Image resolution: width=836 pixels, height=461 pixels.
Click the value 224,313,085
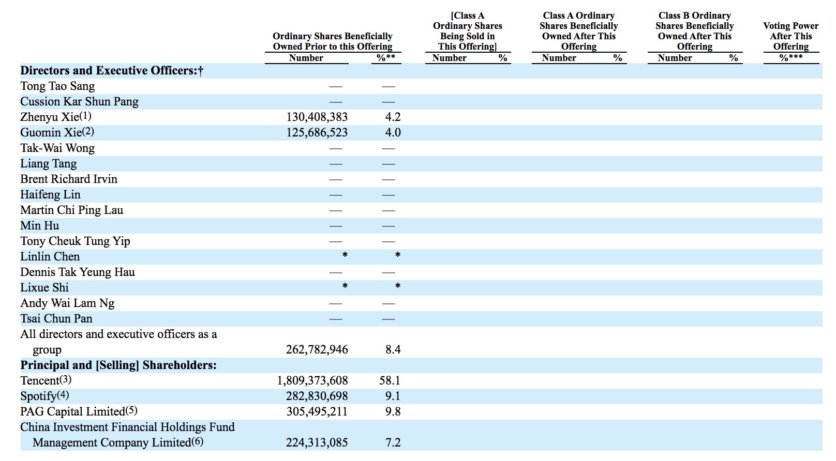[x=317, y=442]
